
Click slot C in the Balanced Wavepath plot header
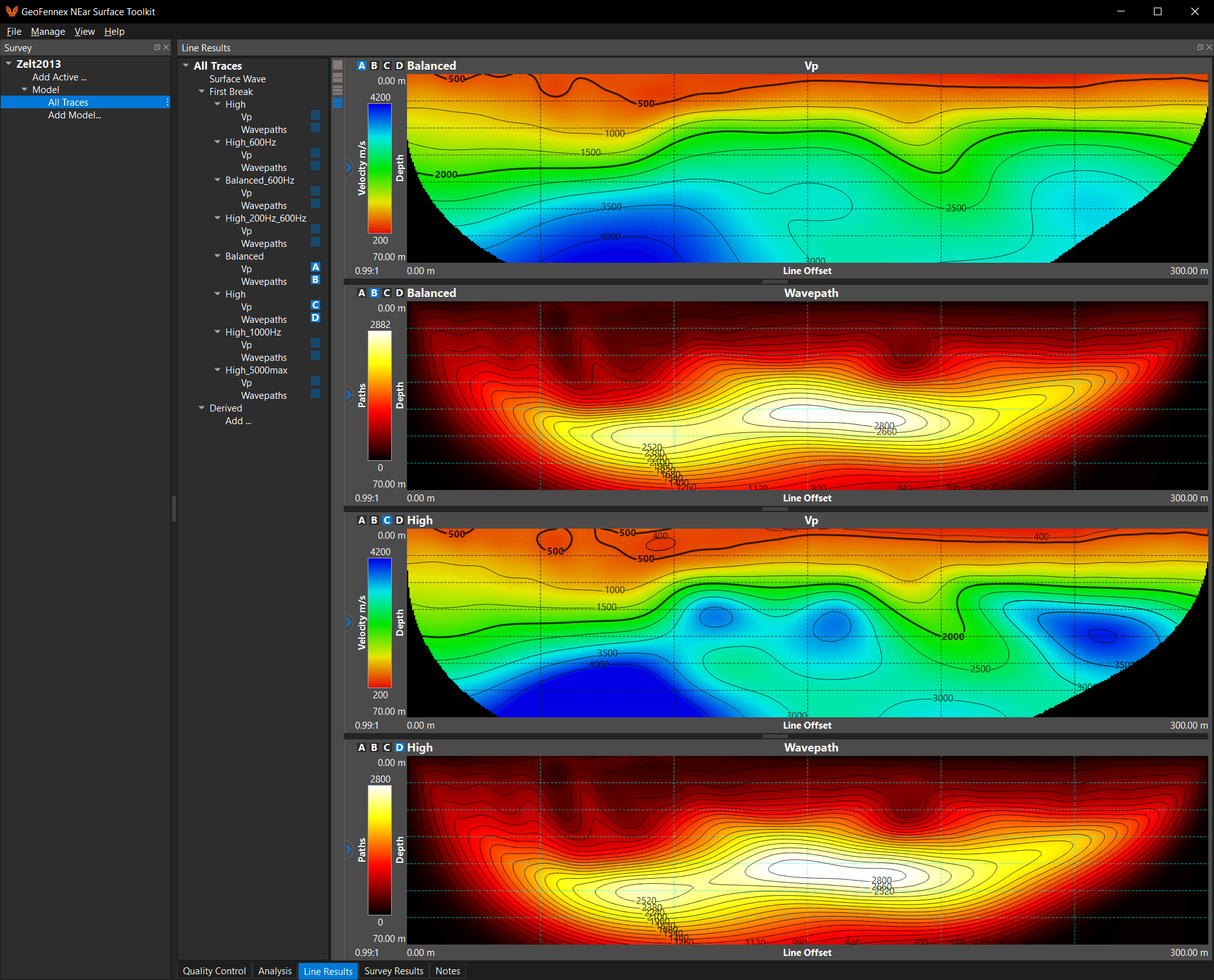click(387, 293)
